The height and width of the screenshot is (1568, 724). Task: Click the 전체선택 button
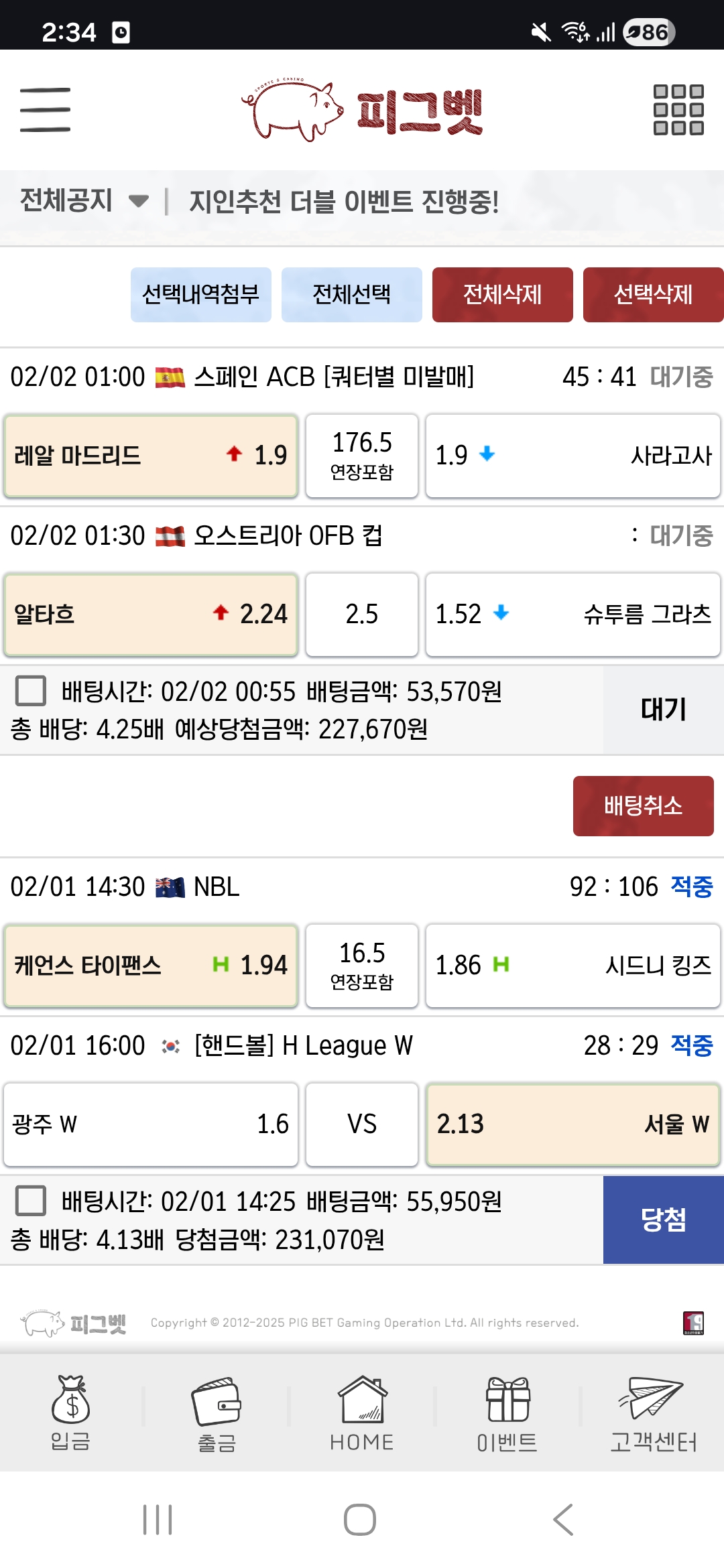pyautogui.click(x=352, y=295)
